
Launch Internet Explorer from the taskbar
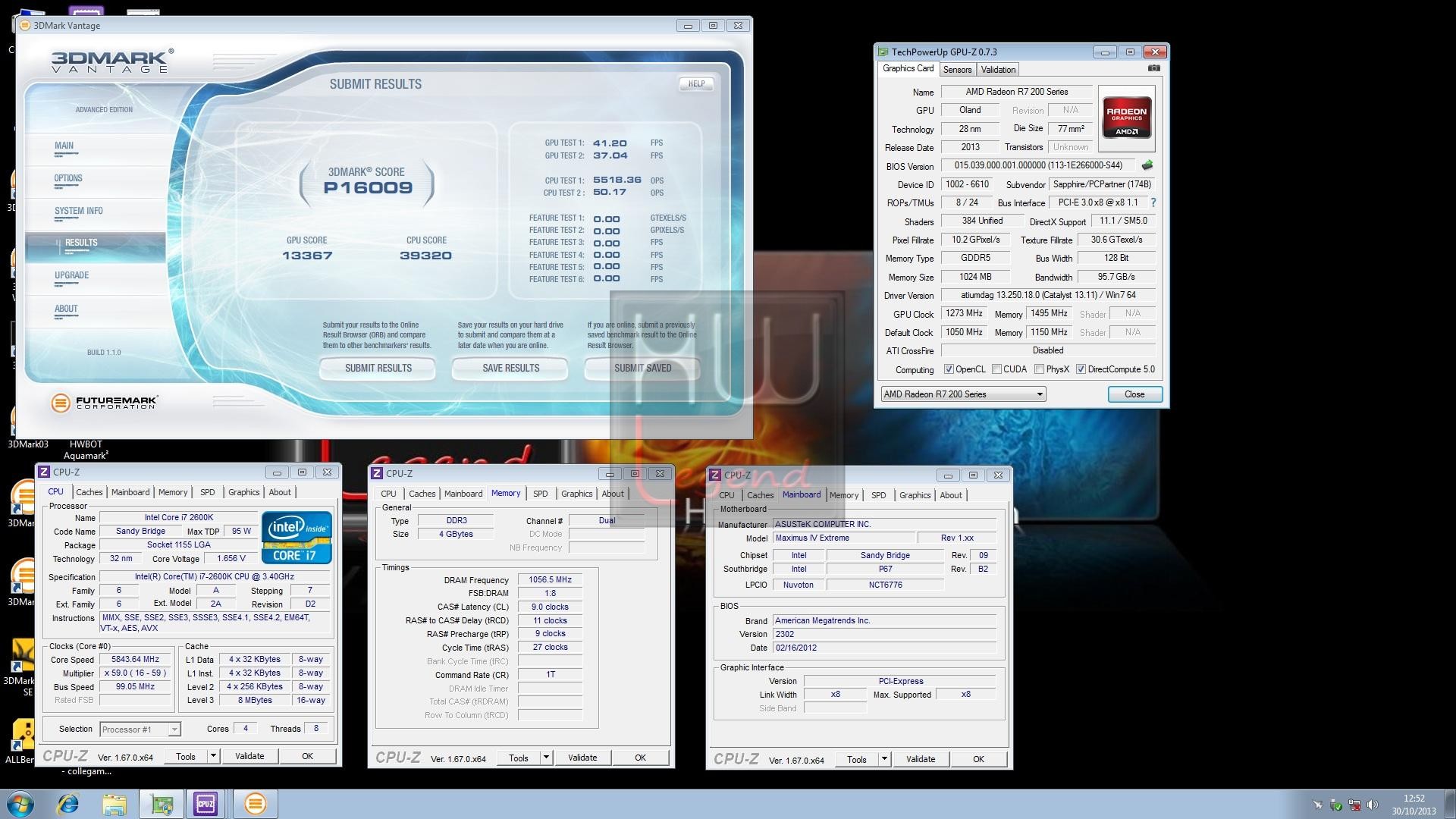tap(68, 804)
